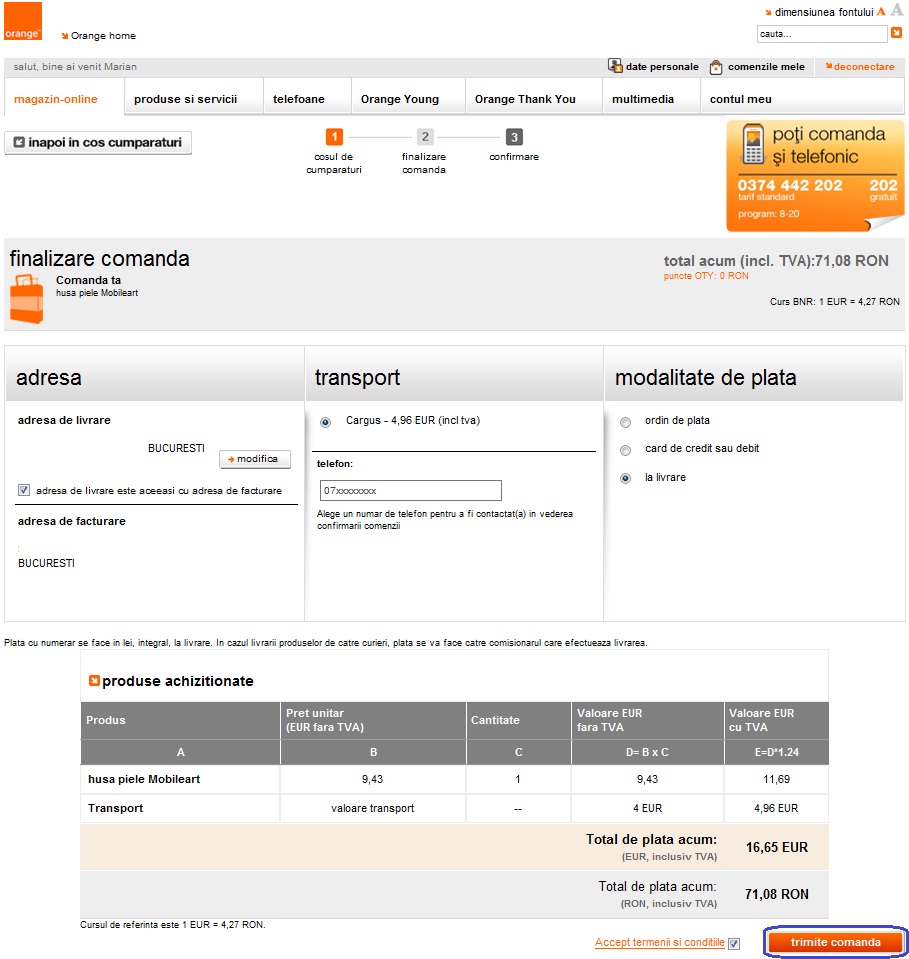The width and height of the screenshot is (909, 959).
Task: Click the comenzile mele bag icon
Action: tap(716, 67)
